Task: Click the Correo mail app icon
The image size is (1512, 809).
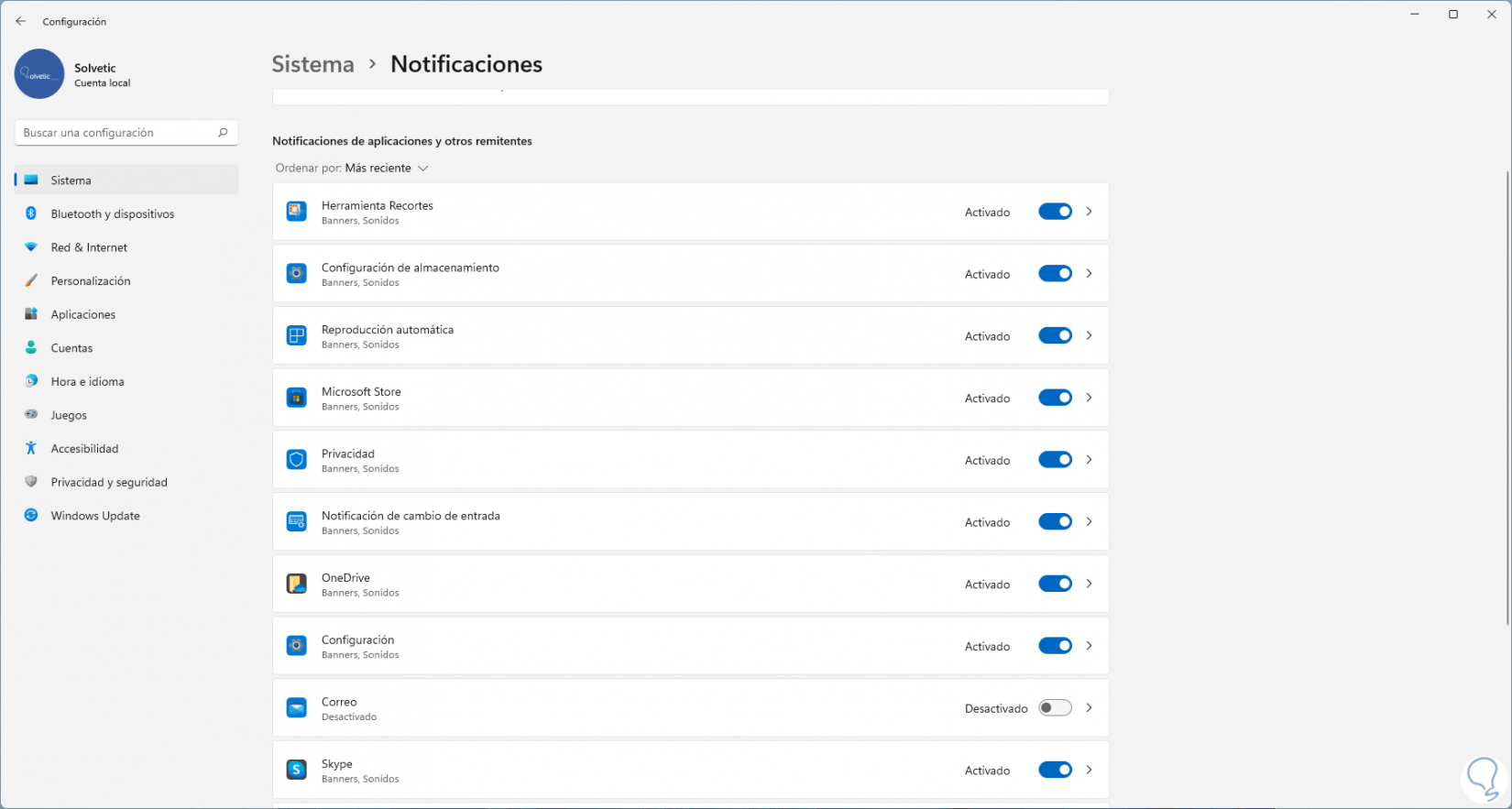Action: [x=296, y=708]
